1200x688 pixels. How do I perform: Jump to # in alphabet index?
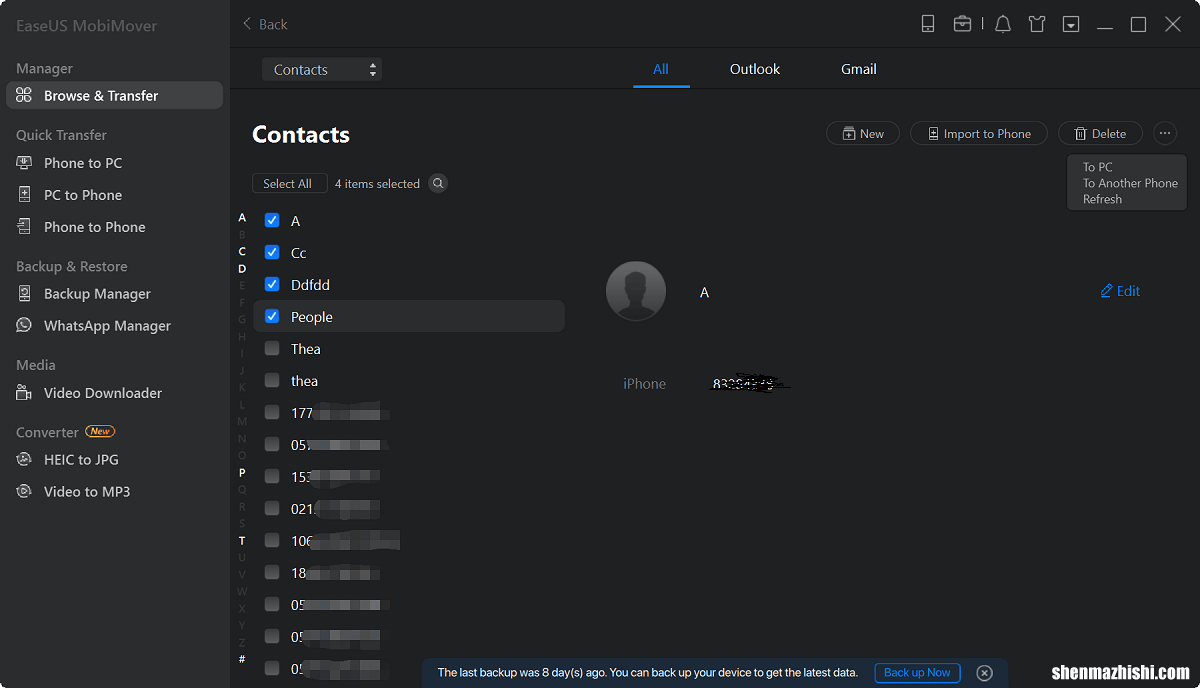point(242,660)
